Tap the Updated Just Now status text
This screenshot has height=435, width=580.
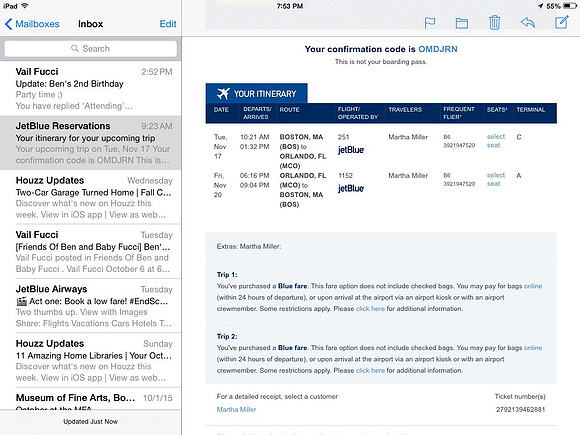(x=91, y=421)
